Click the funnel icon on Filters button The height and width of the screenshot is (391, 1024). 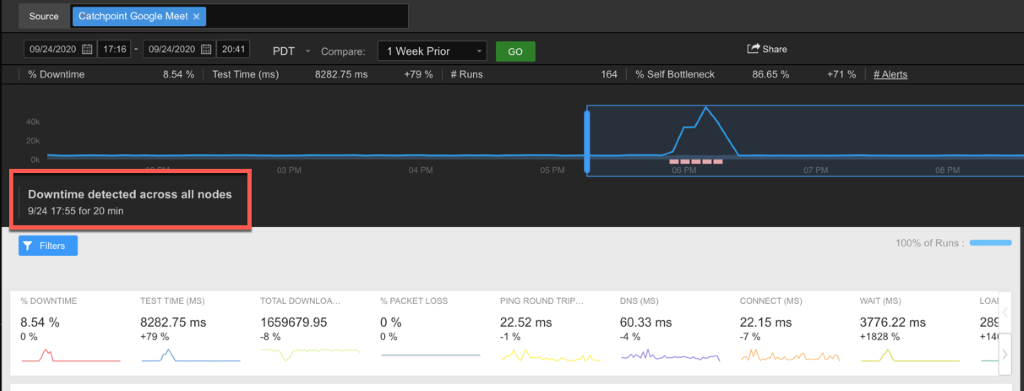pyautogui.click(x=27, y=246)
